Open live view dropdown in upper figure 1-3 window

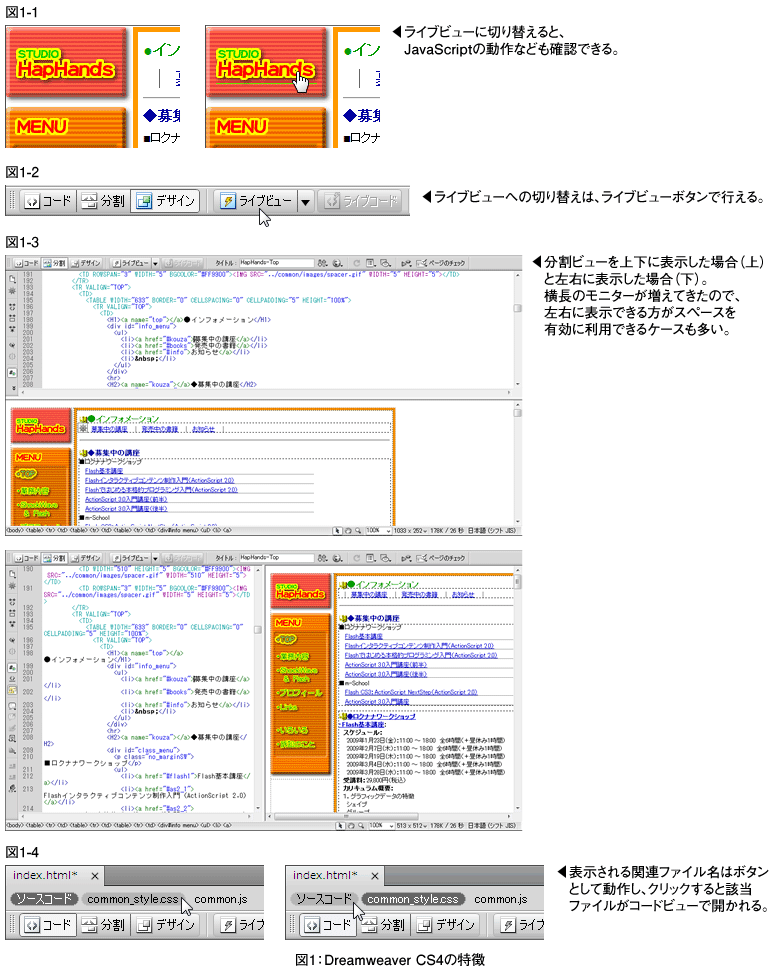155,264
